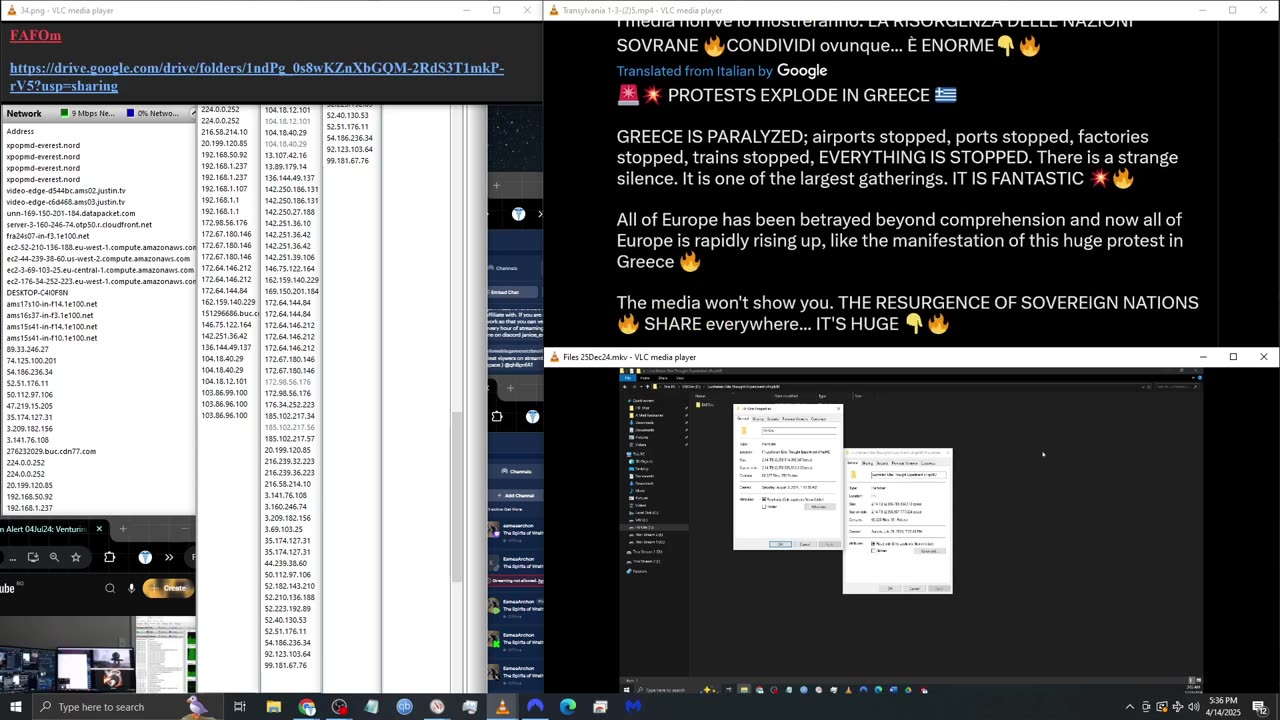Open the notification center icon
This screenshot has height=720, width=1280.
coord(1259,707)
